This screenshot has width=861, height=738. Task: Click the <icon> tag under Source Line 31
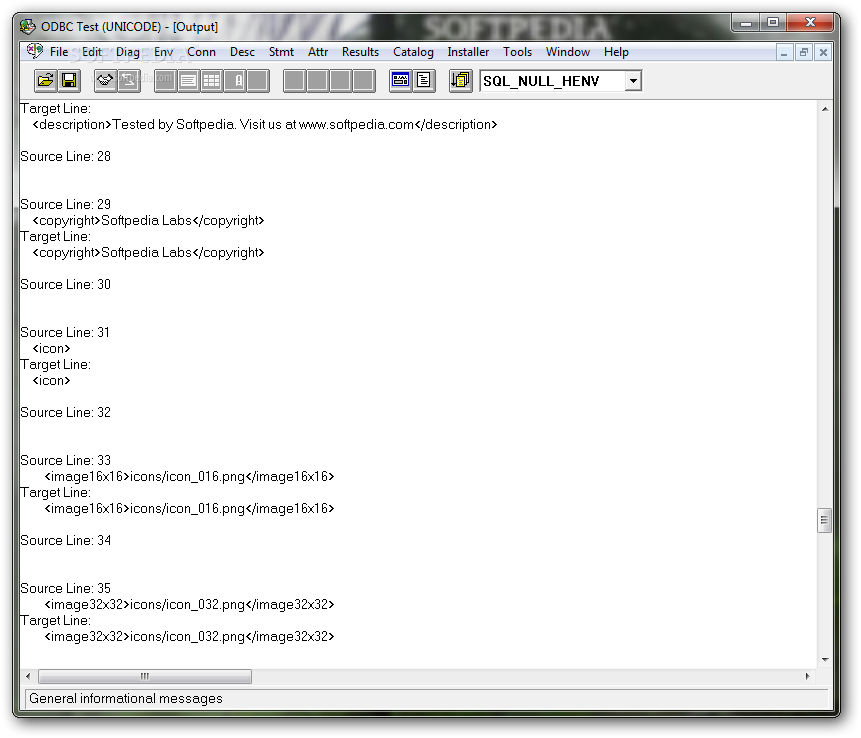point(51,349)
